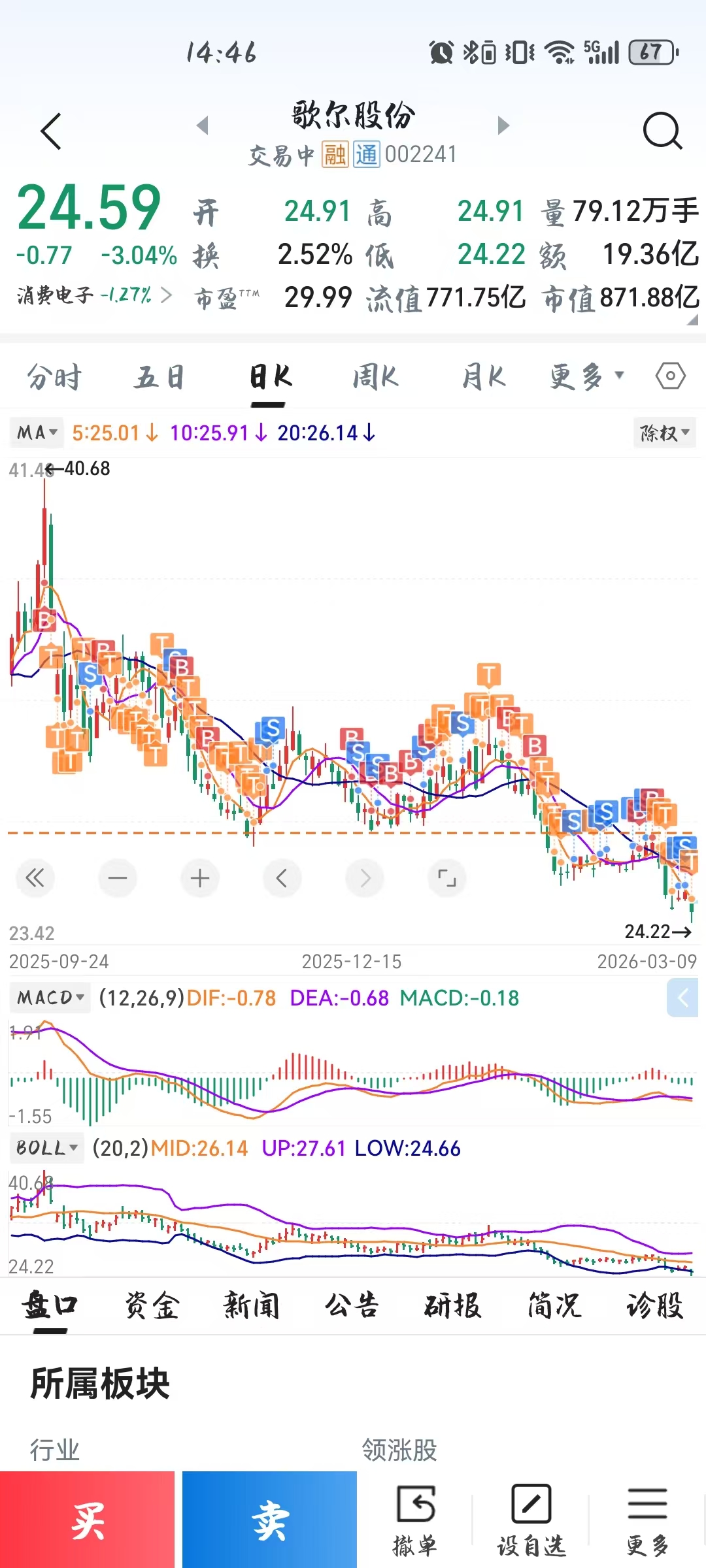Jump to earliest chart data with double-left arrow

35,878
